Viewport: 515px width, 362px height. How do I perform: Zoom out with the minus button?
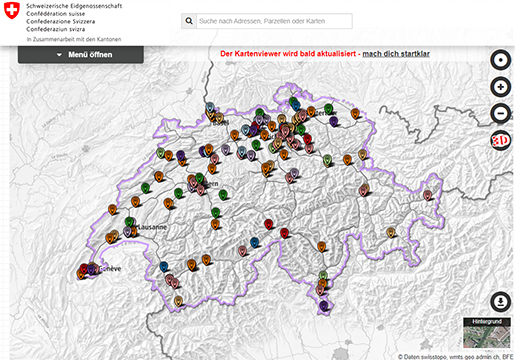[500, 113]
